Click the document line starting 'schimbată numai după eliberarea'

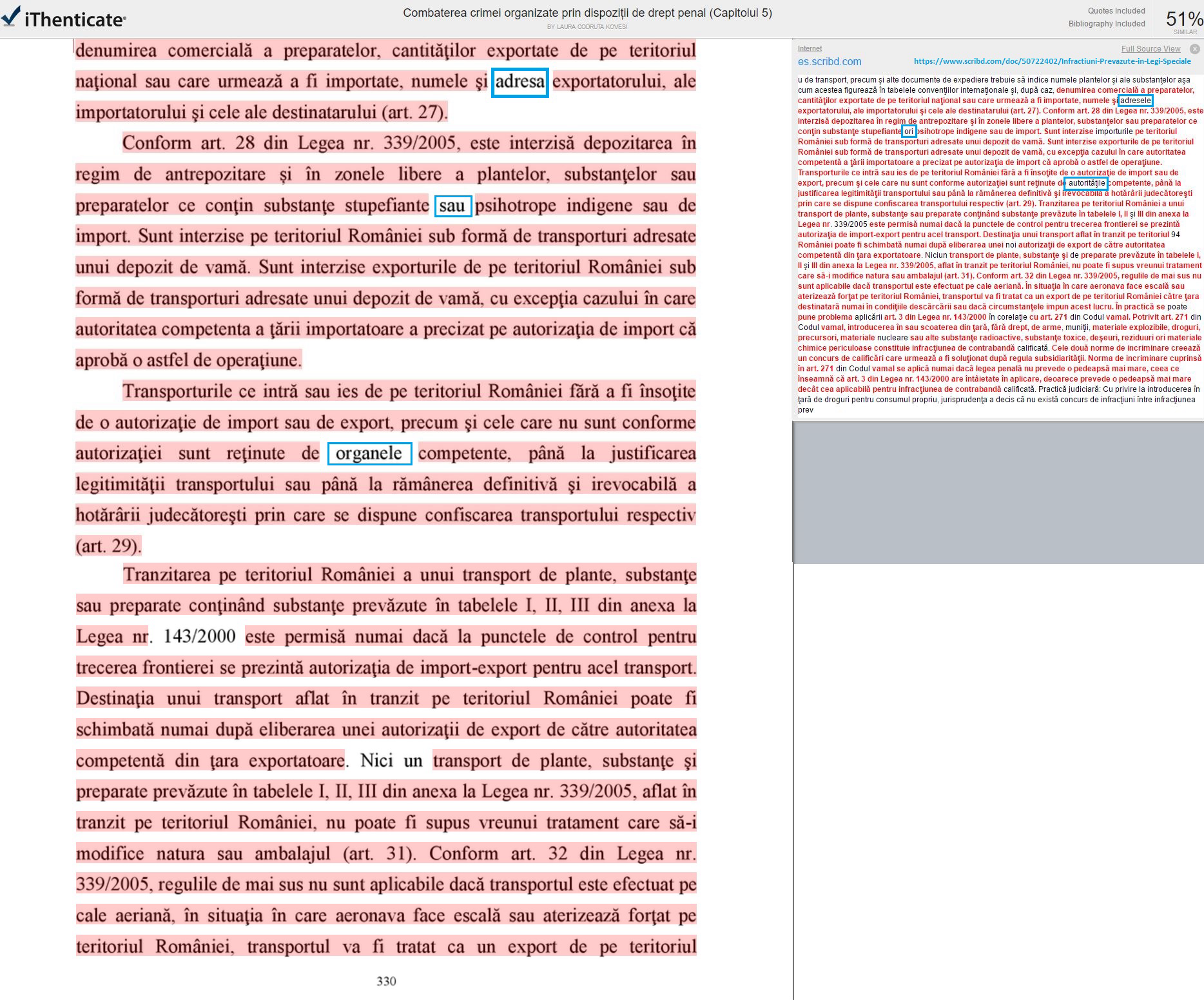click(386, 730)
